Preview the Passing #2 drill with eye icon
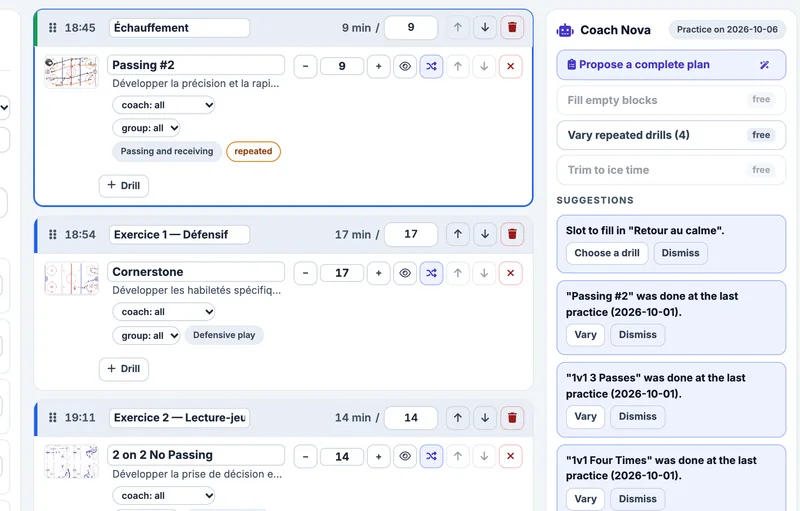The height and width of the screenshot is (511, 800). pyautogui.click(x=405, y=66)
